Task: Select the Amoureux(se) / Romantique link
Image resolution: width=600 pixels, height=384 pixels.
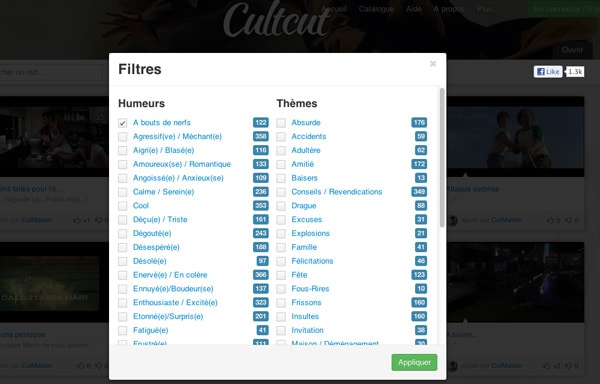Action: pyautogui.click(x=182, y=164)
